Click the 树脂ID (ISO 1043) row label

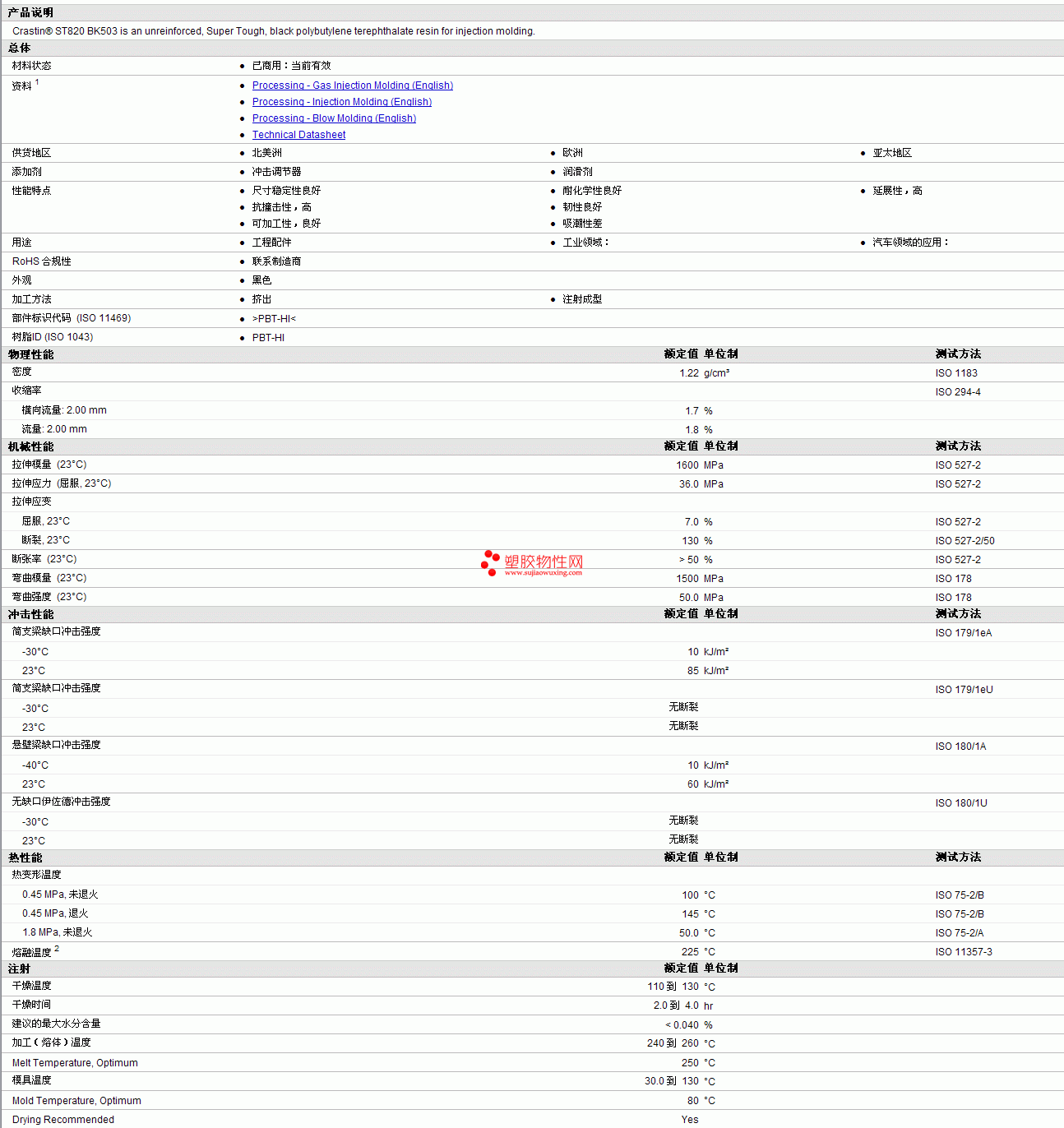(x=53, y=337)
